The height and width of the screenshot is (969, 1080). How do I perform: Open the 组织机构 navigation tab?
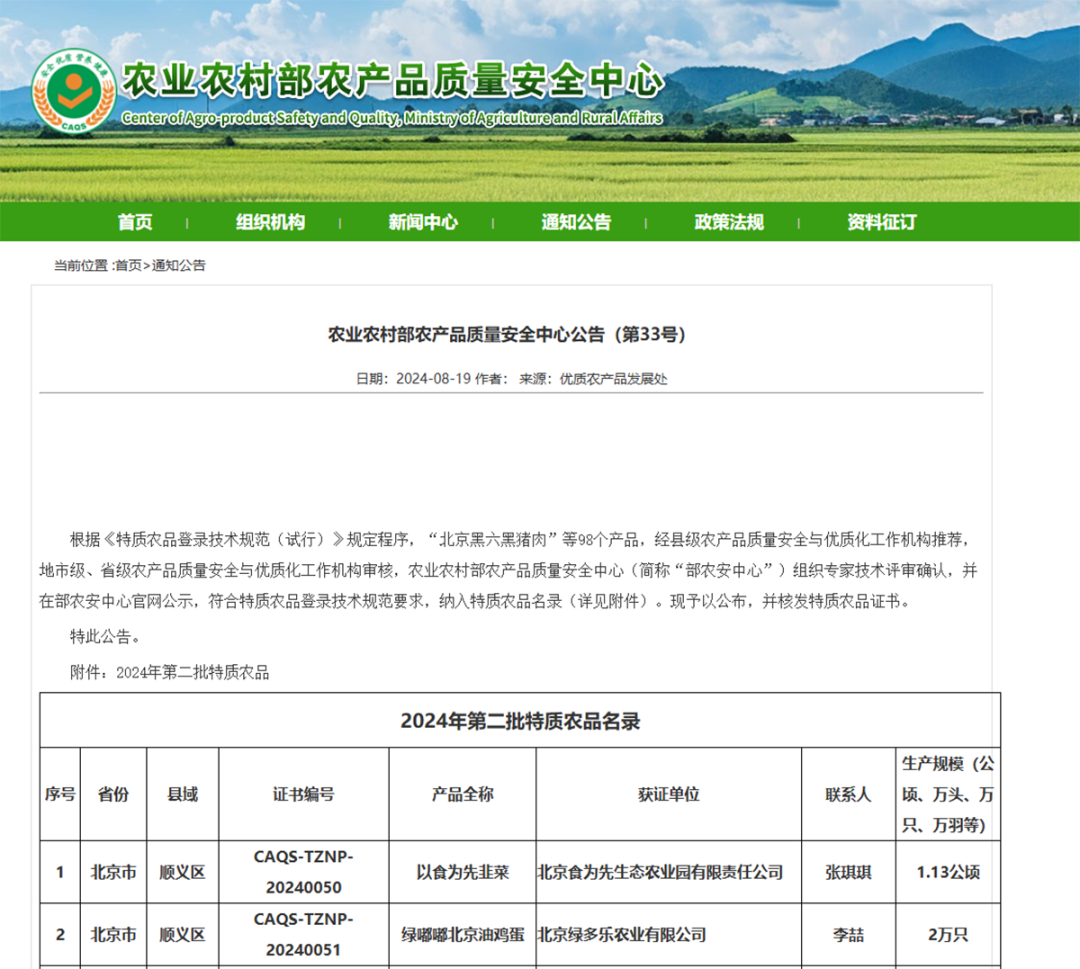[x=270, y=222]
